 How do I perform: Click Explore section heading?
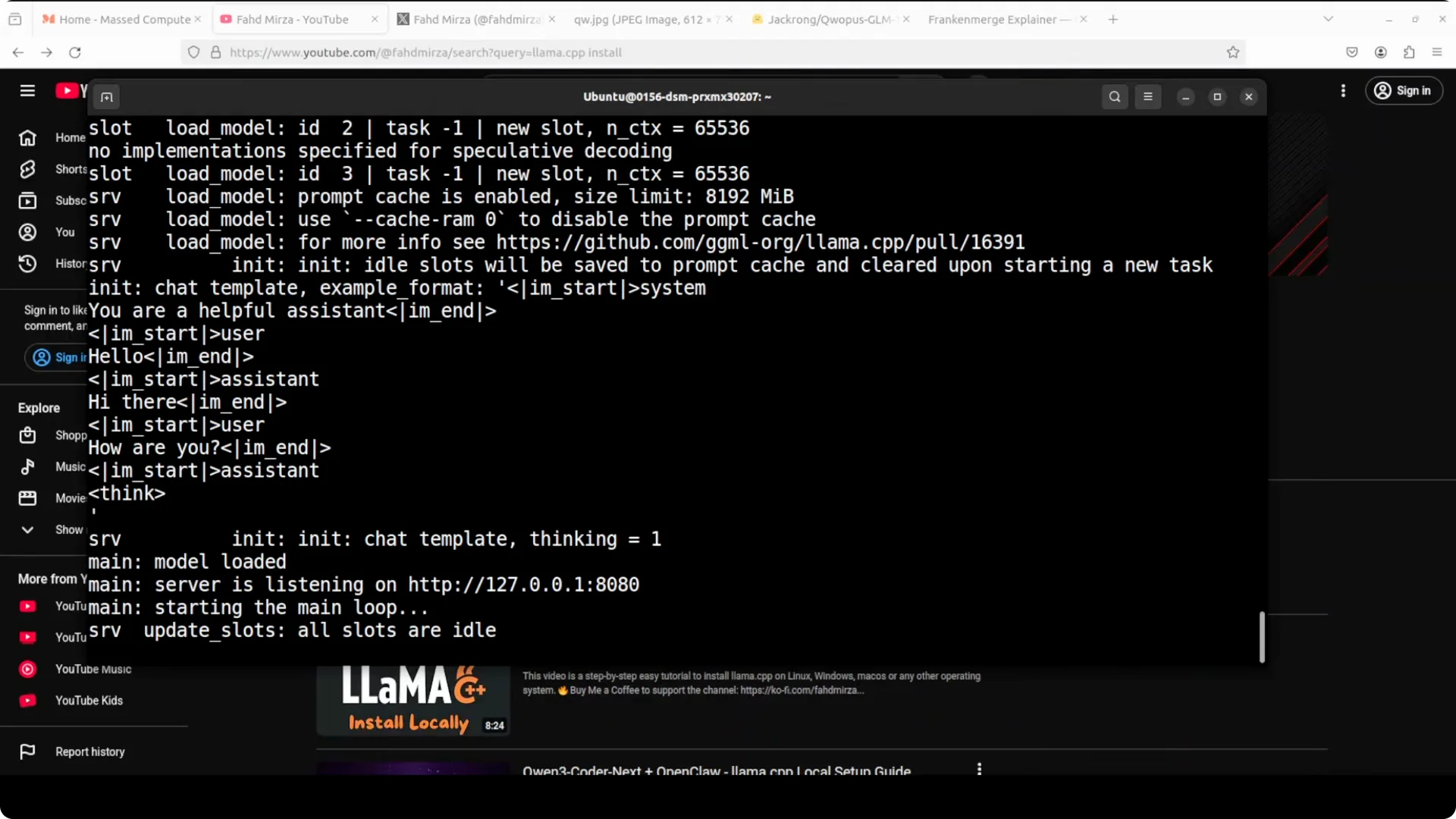point(39,408)
